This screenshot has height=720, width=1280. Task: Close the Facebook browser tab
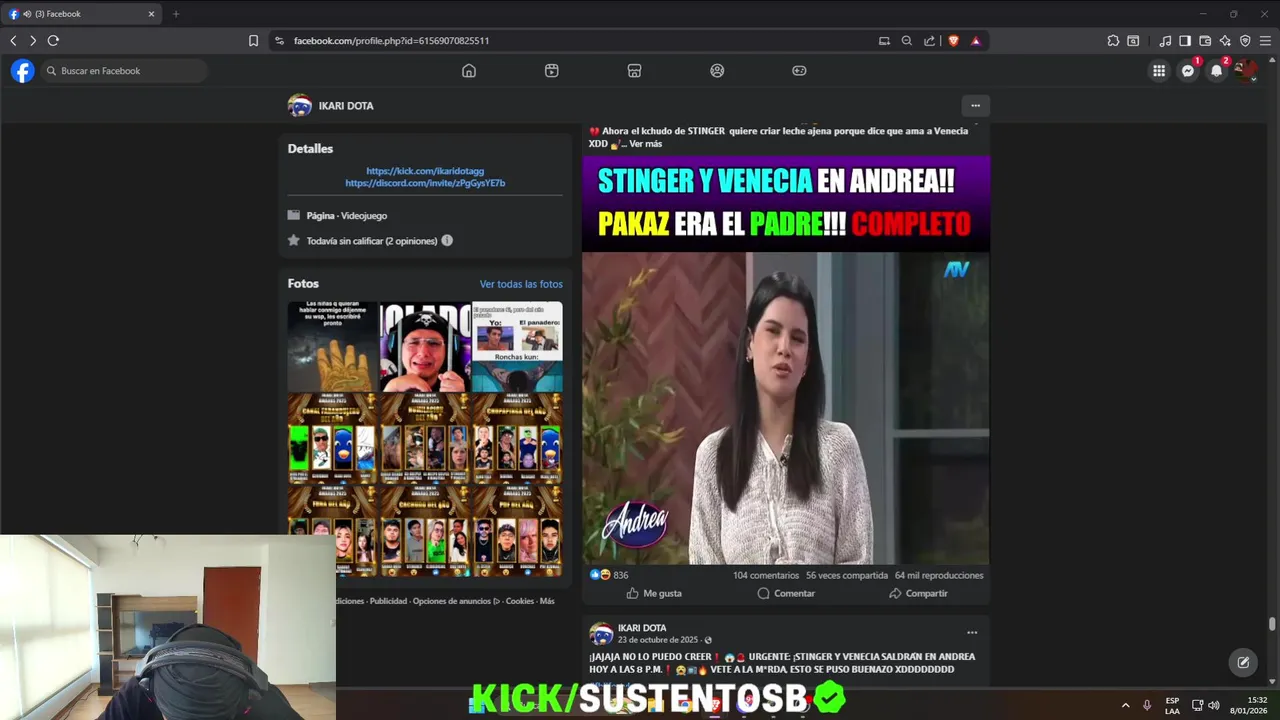coord(151,14)
